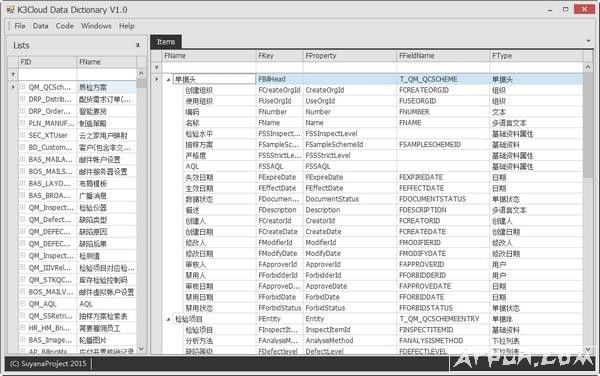Collapse the FEntity tree node
This screenshot has width=600, height=376.
tap(168, 319)
